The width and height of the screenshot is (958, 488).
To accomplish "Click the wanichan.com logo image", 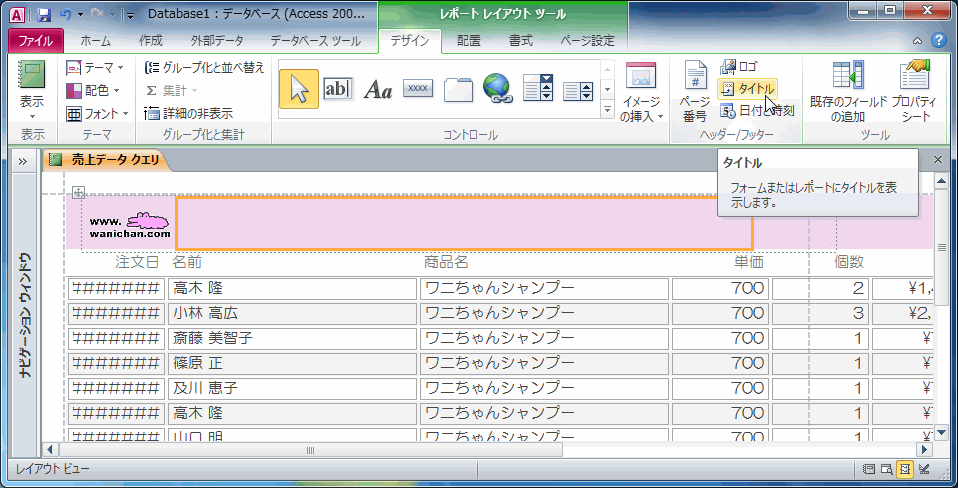I will coord(130,225).
